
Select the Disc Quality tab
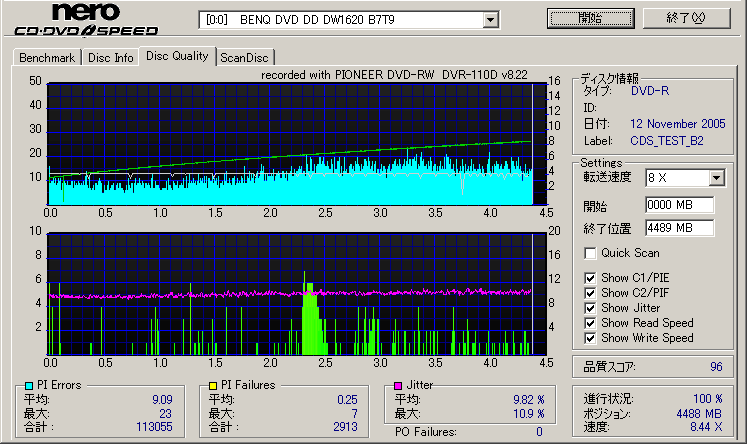coord(177,56)
